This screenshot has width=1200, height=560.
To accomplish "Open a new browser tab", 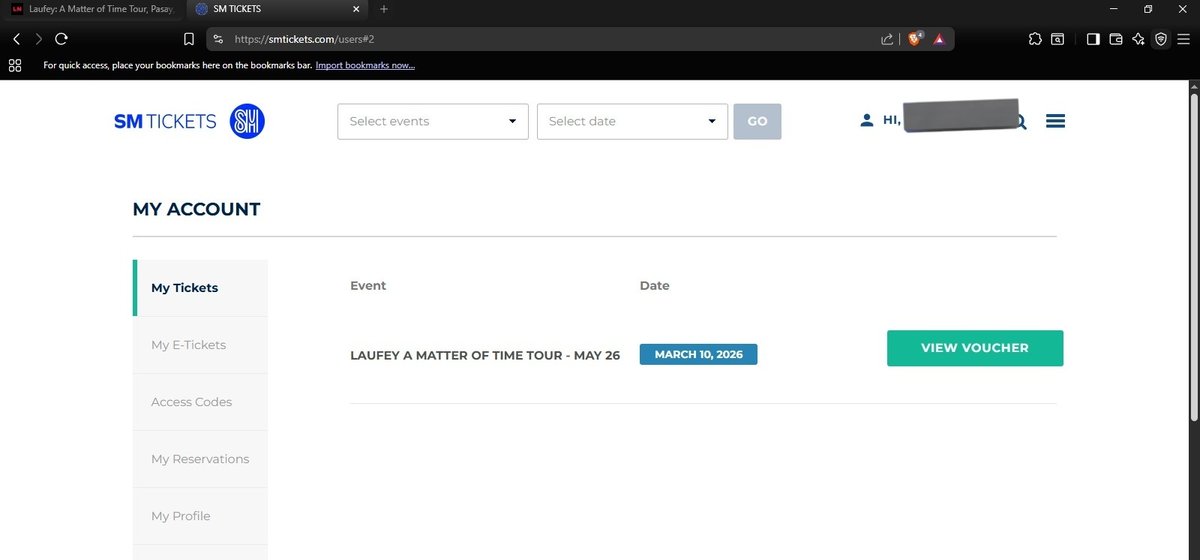I will (x=384, y=9).
